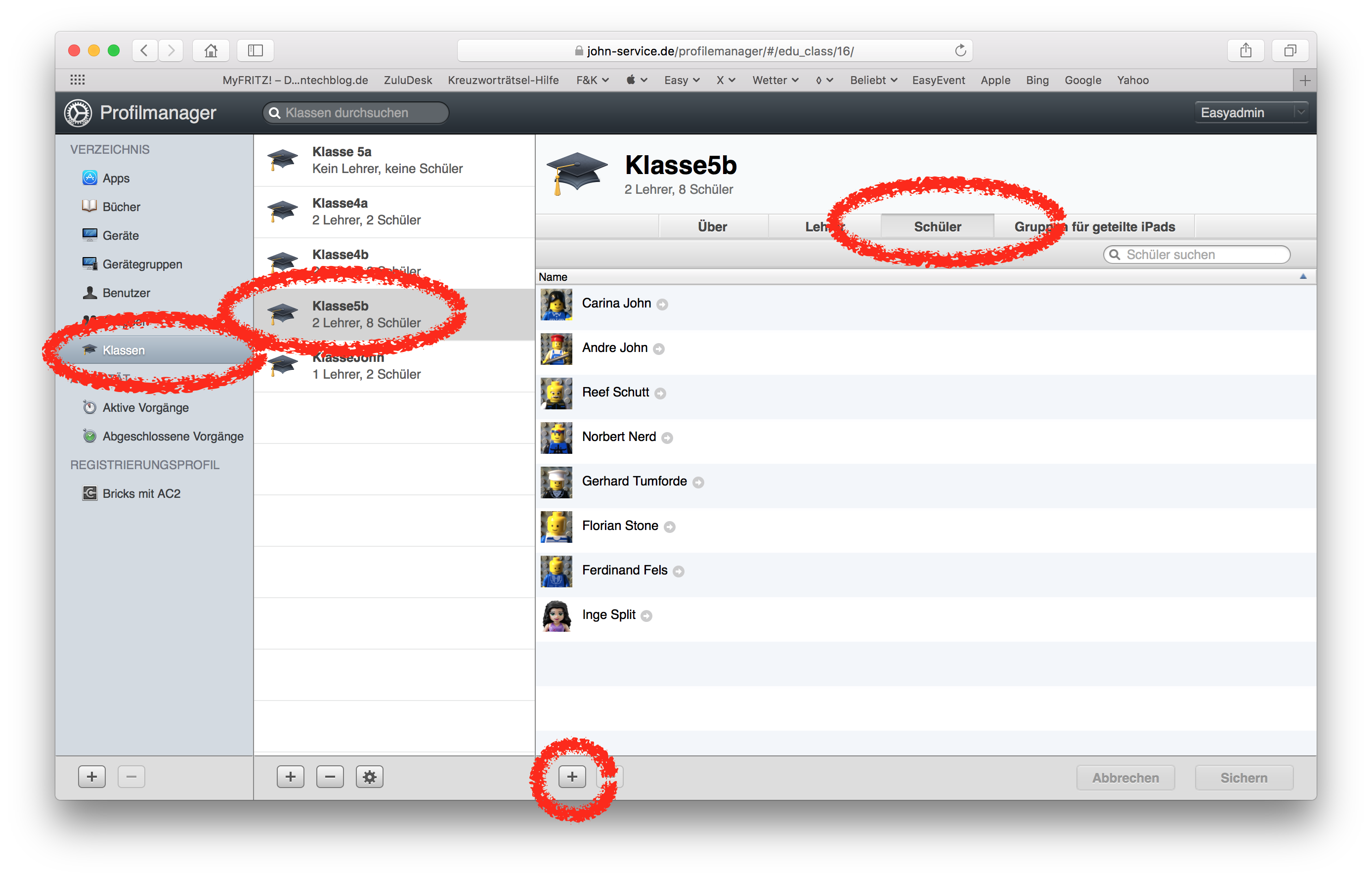
Task: Click the Sichern button
Action: tap(1243, 778)
